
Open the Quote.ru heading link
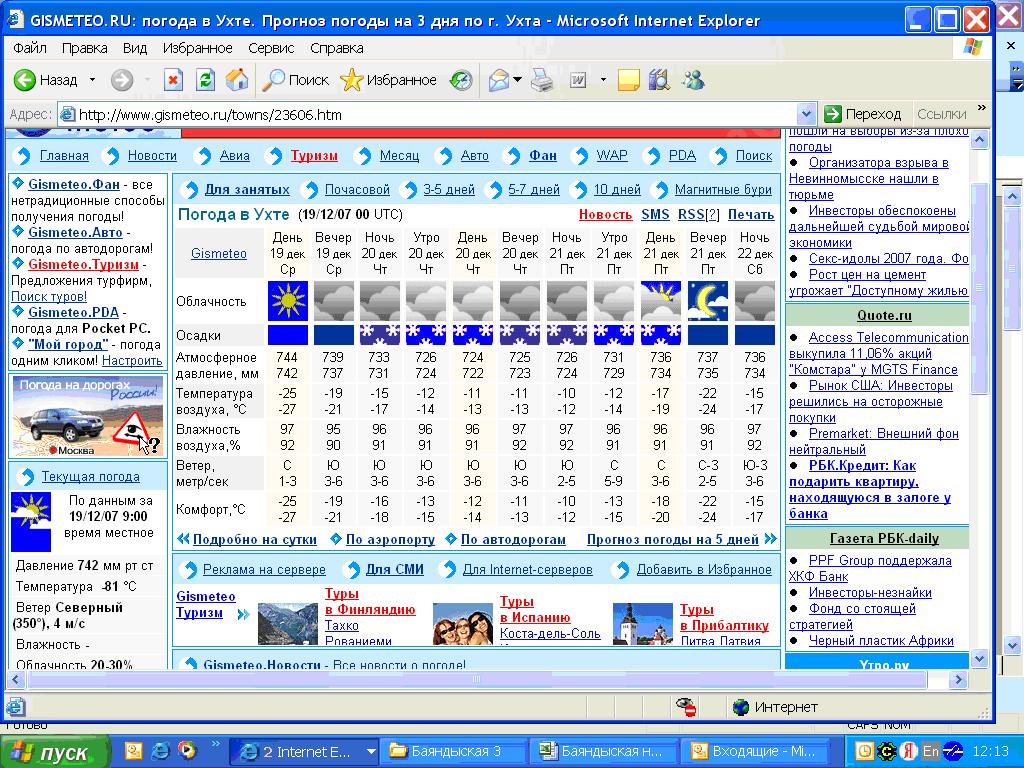click(884, 315)
